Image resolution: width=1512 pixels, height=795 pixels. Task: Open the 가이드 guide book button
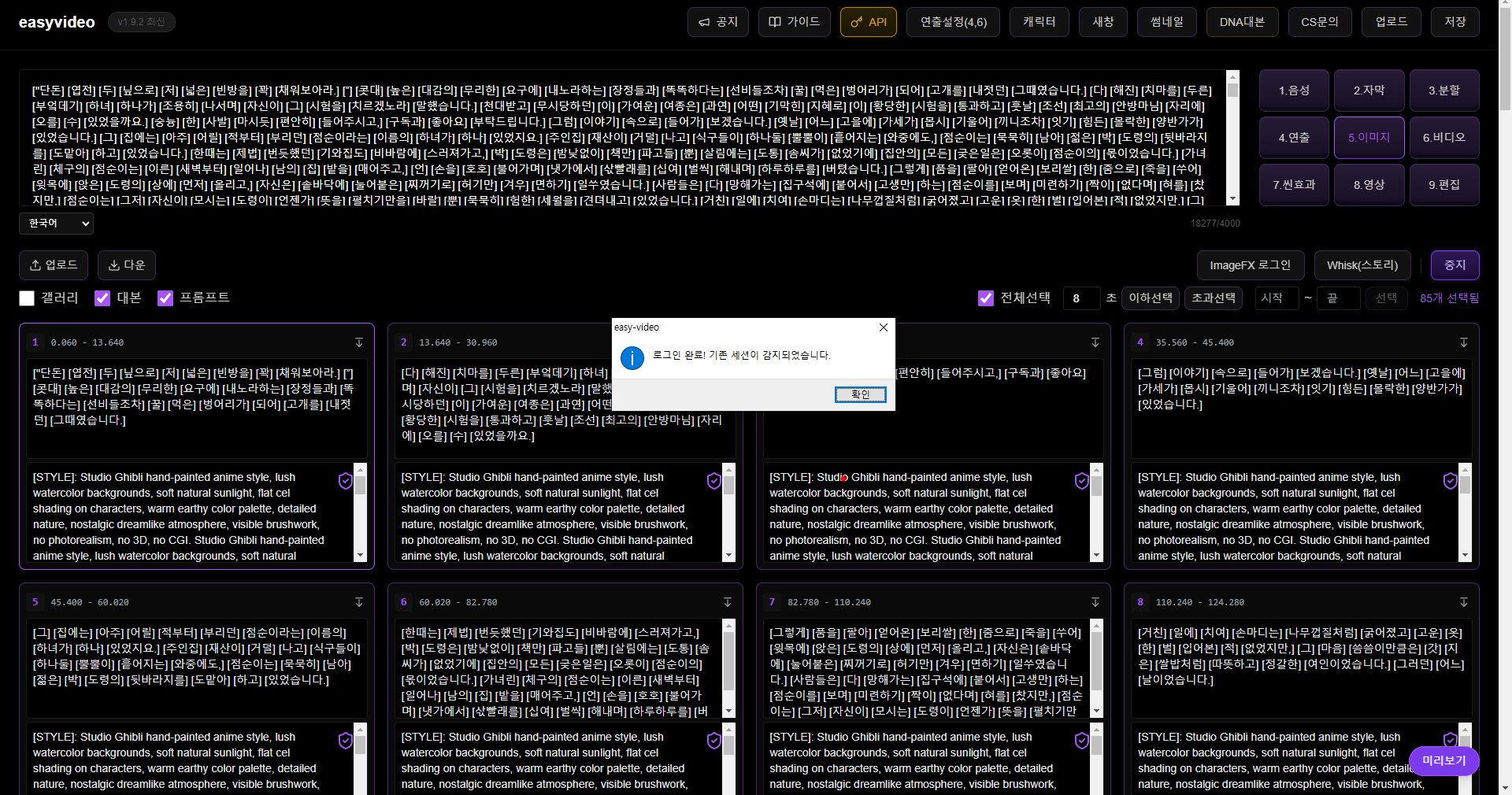click(x=794, y=22)
